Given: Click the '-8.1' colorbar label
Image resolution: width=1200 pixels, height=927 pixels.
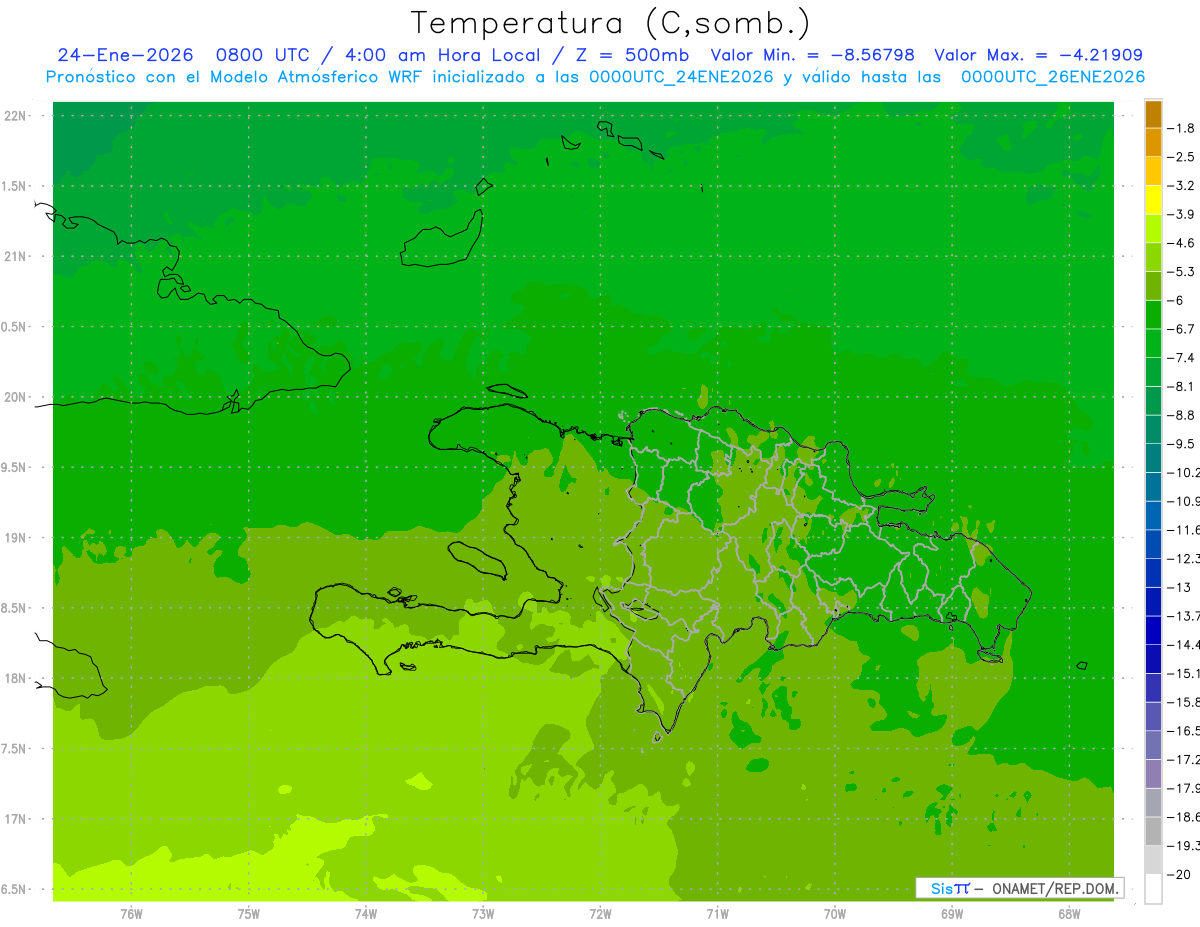Looking at the screenshot, I should click(x=1181, y=386).
